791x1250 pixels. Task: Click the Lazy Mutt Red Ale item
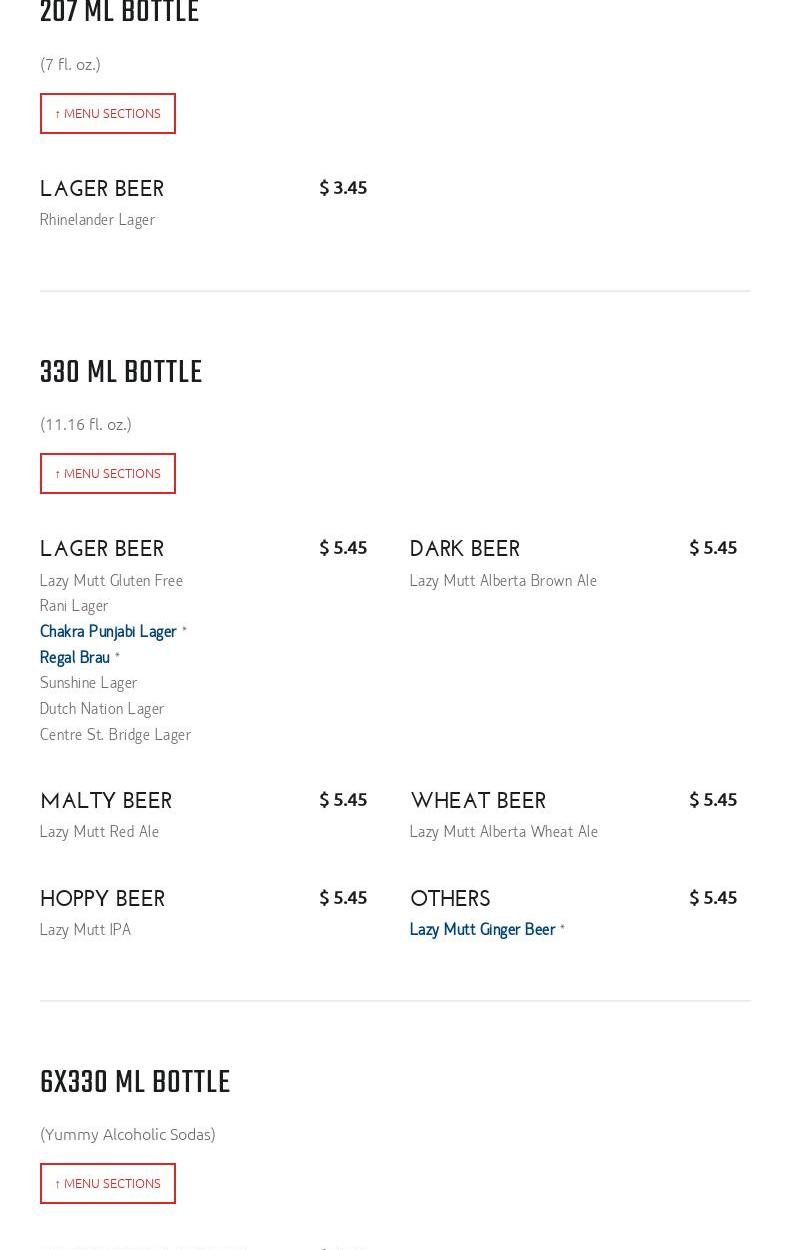coord(99,832)
